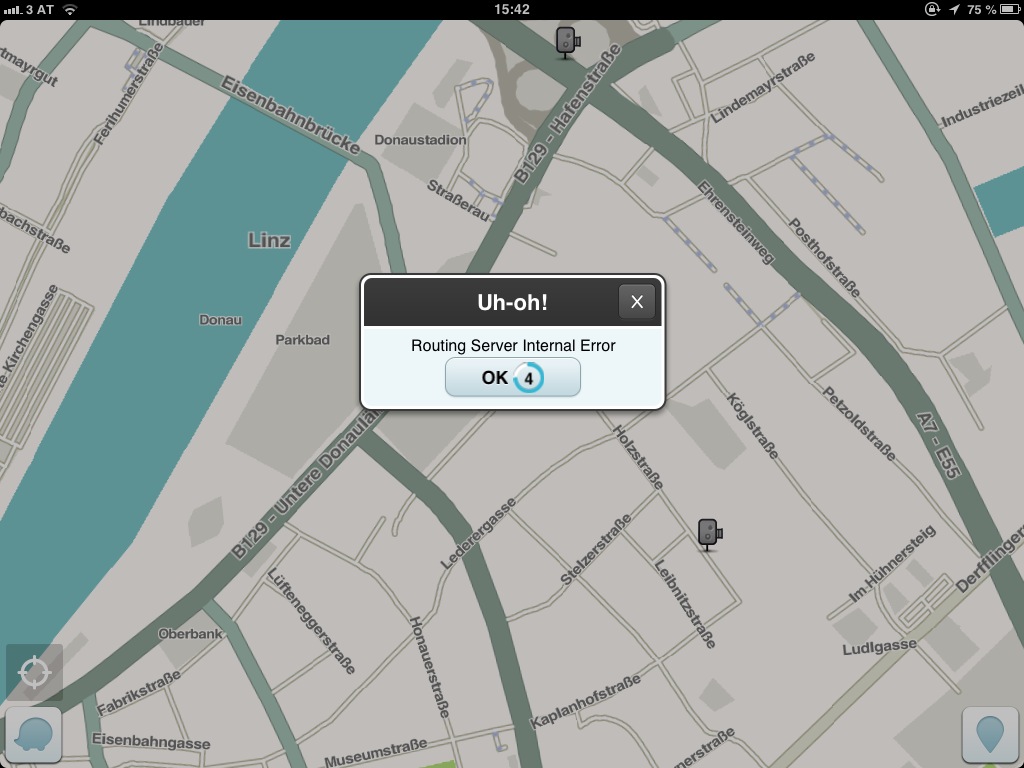The height and width of the screenshot is (768, 1024).
Task: Select the Oberbank label on the map
Action: 190,633
